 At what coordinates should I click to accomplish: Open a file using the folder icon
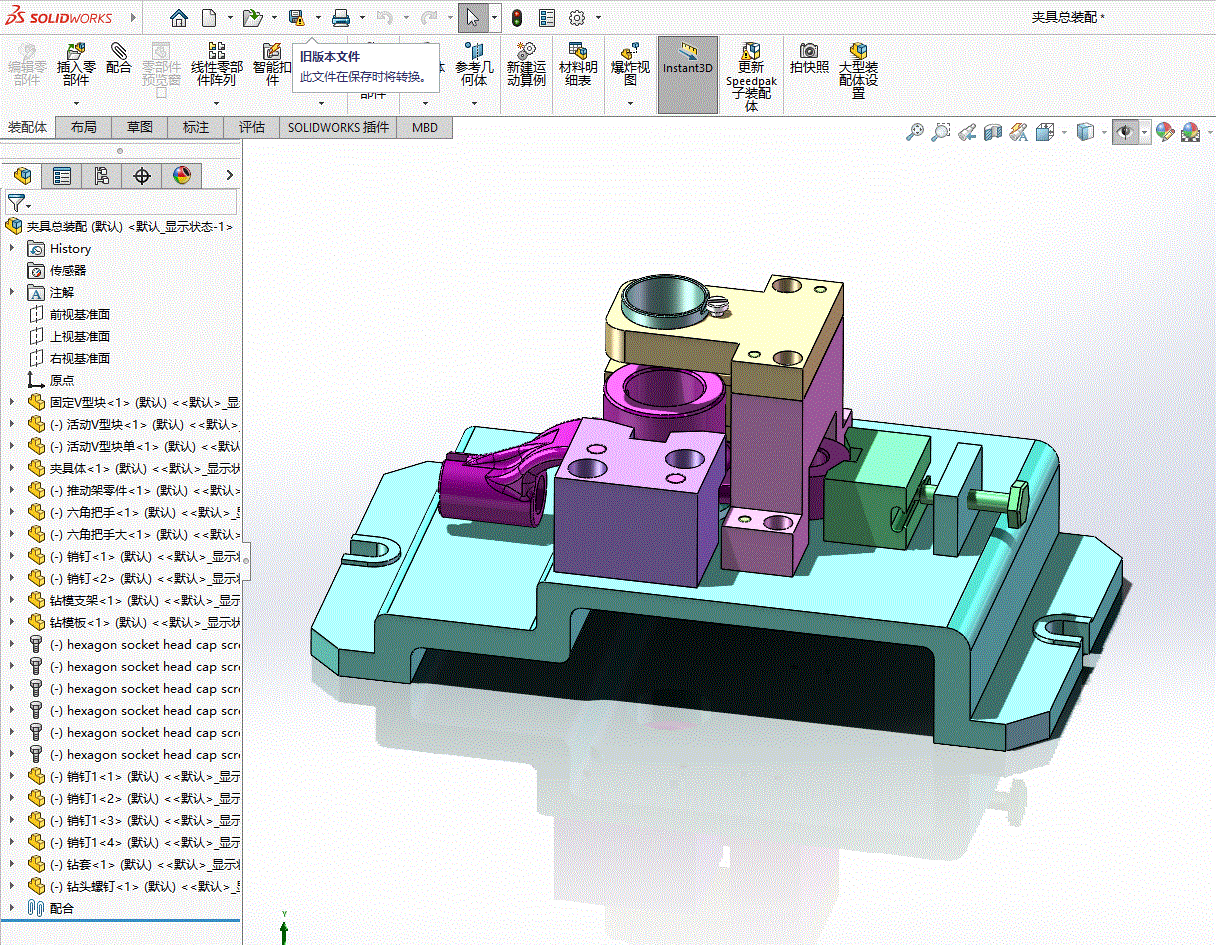tap(252, 18)
